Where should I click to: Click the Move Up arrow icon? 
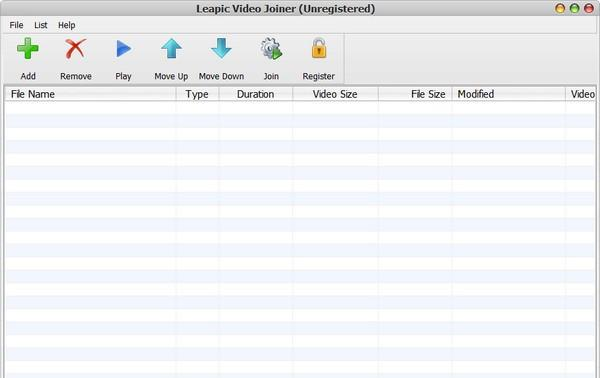tap(171, 49)
